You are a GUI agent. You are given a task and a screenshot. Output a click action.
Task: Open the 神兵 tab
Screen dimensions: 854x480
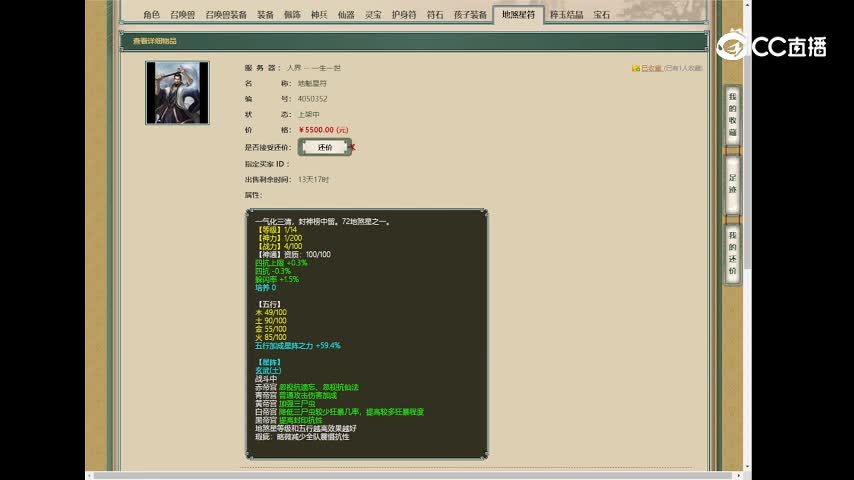click(319, 15)
